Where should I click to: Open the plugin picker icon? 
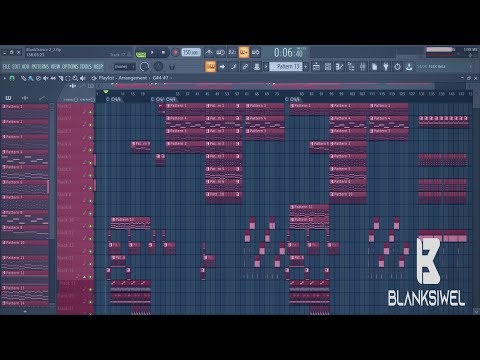[x=386, y=67]
